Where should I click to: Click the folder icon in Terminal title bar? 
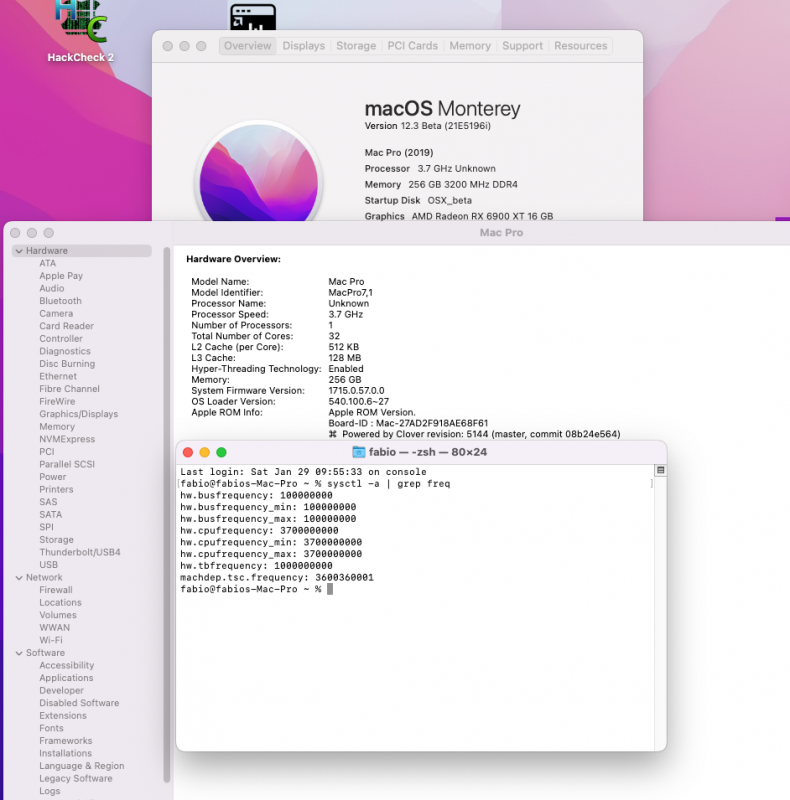pyautogui.click(x=359, y=452)
